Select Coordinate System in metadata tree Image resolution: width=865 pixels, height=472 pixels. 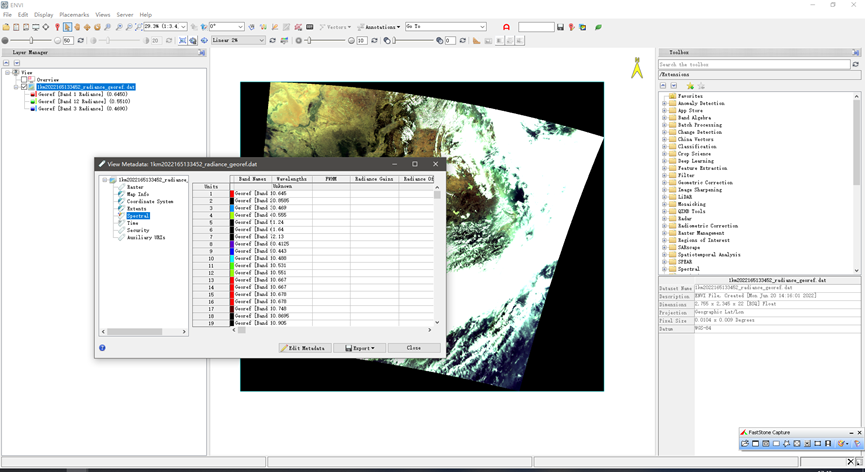coord(149,201)
